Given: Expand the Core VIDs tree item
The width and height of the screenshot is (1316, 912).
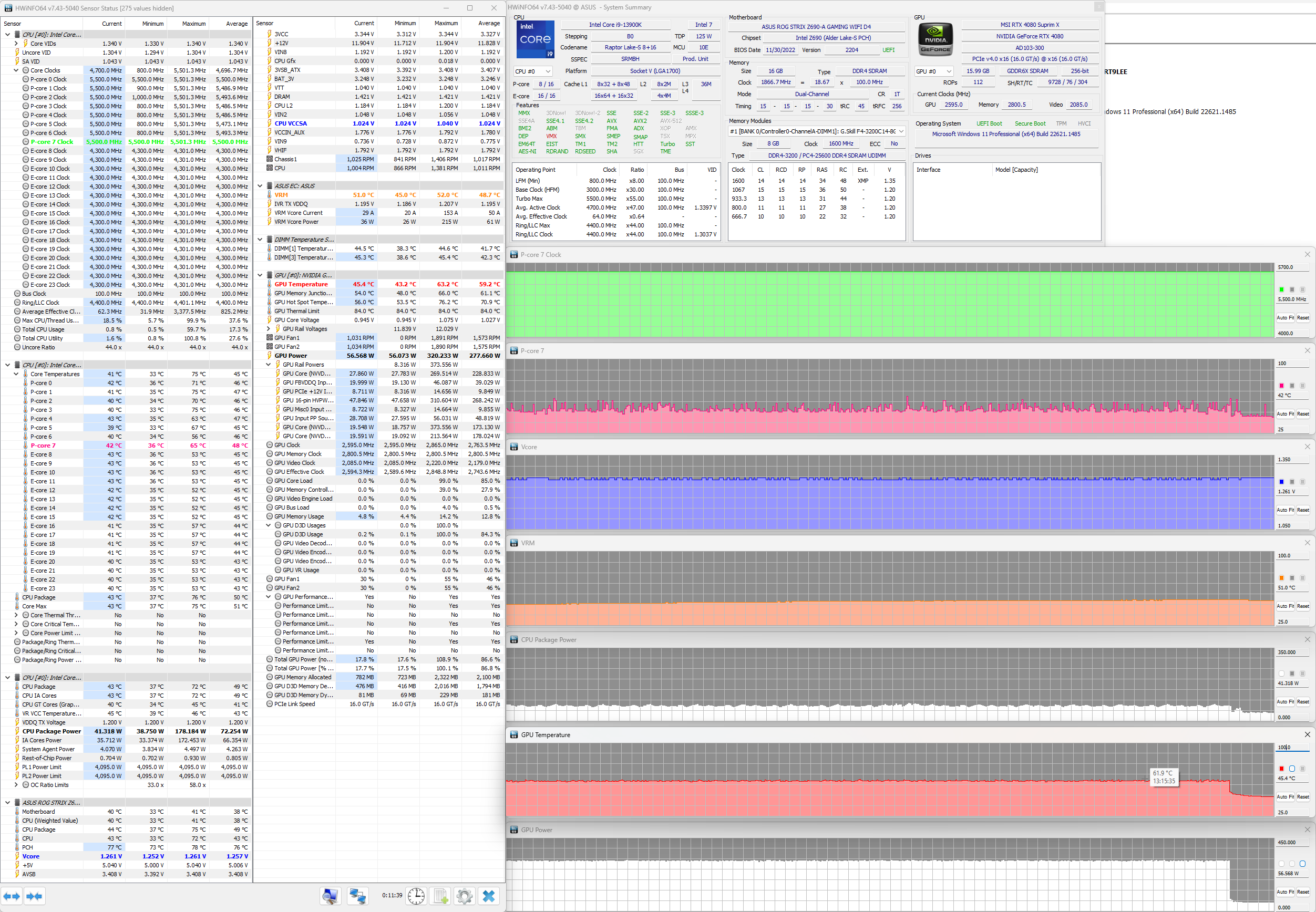Looking at the screenshot, I should 17,44.
